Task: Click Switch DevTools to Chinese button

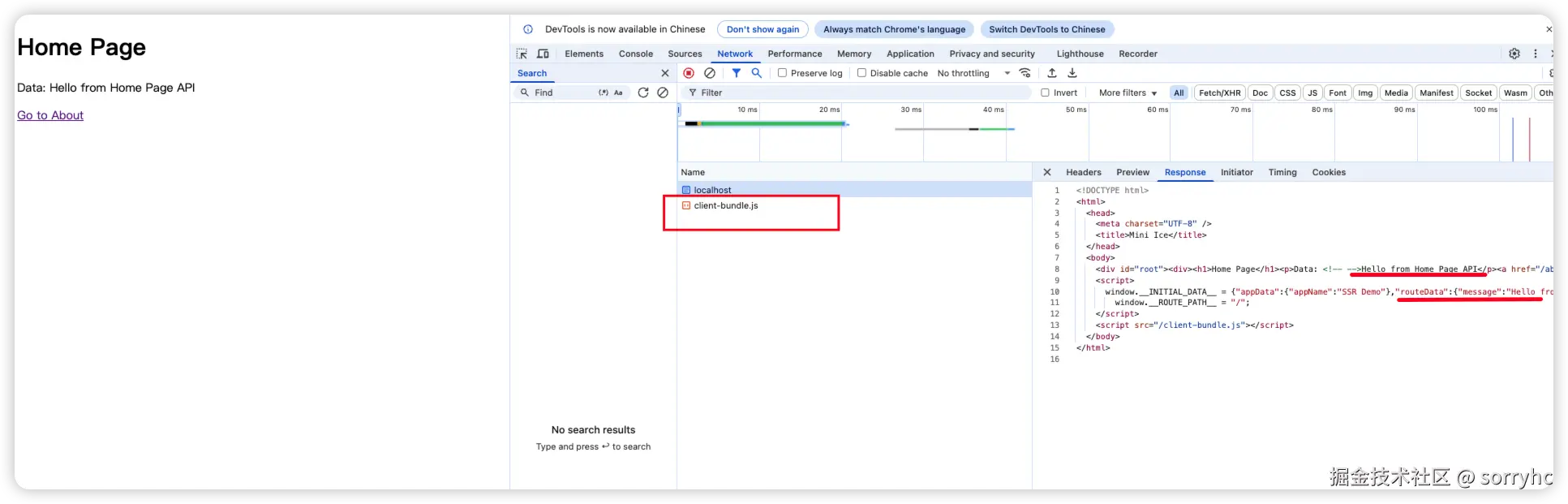Action: pyautogui.click(x=1046, y=29)
